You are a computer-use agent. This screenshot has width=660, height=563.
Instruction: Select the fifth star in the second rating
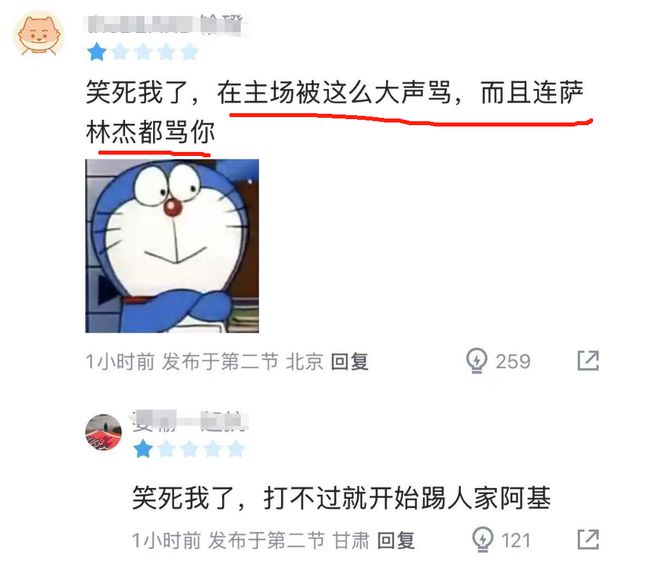tap(236, 449)
